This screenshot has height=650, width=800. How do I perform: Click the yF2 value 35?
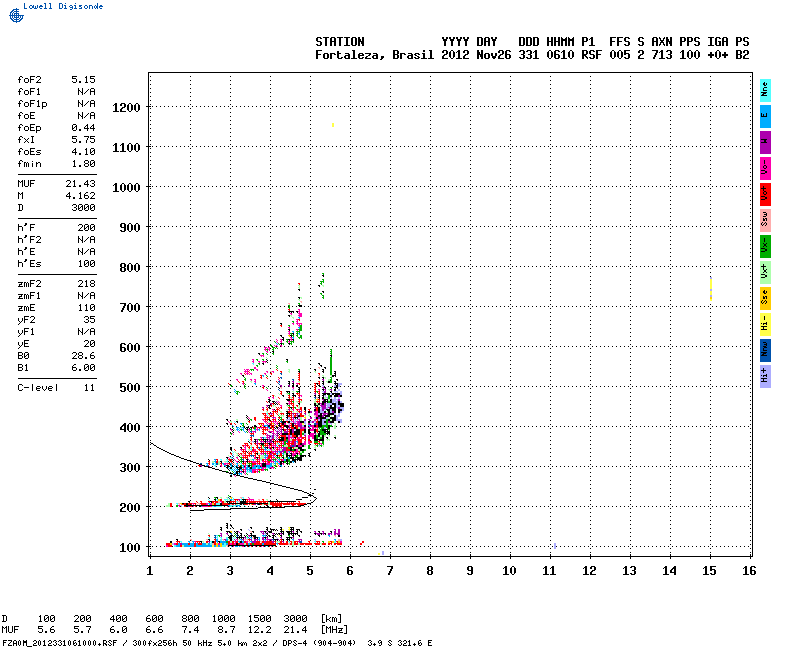tap(89, 320)
